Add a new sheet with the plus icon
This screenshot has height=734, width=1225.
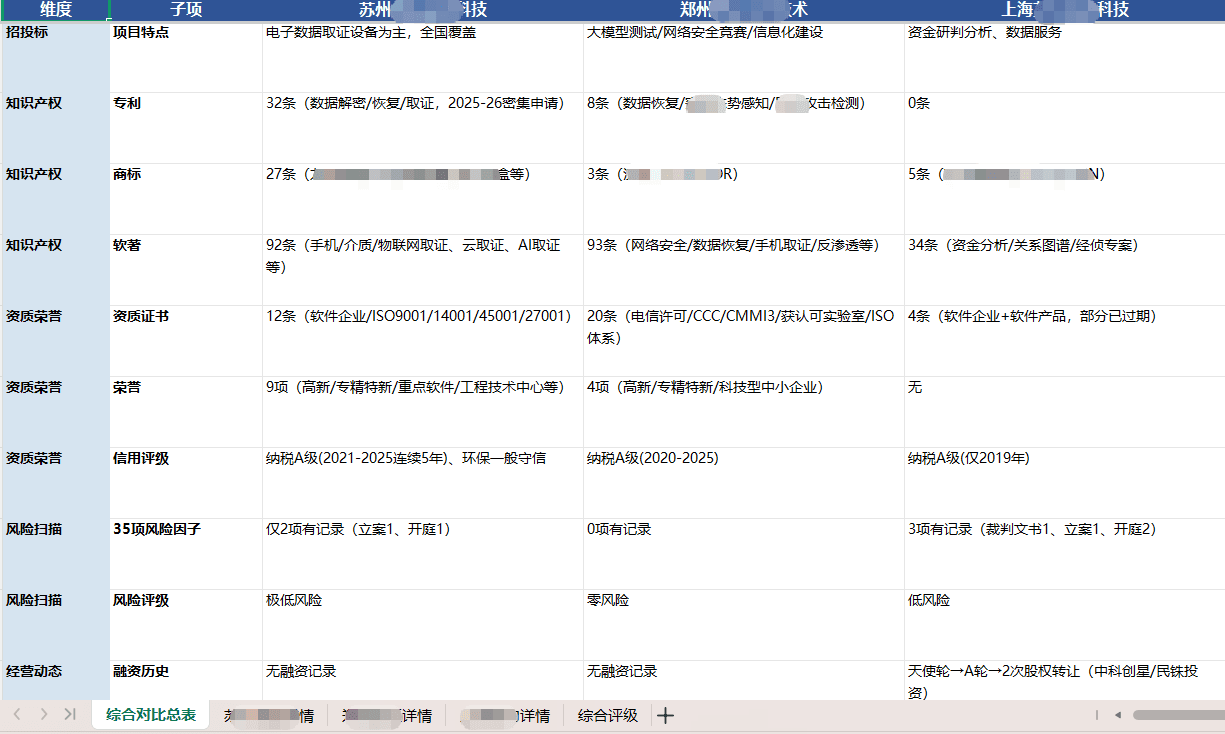coord(665,715)
